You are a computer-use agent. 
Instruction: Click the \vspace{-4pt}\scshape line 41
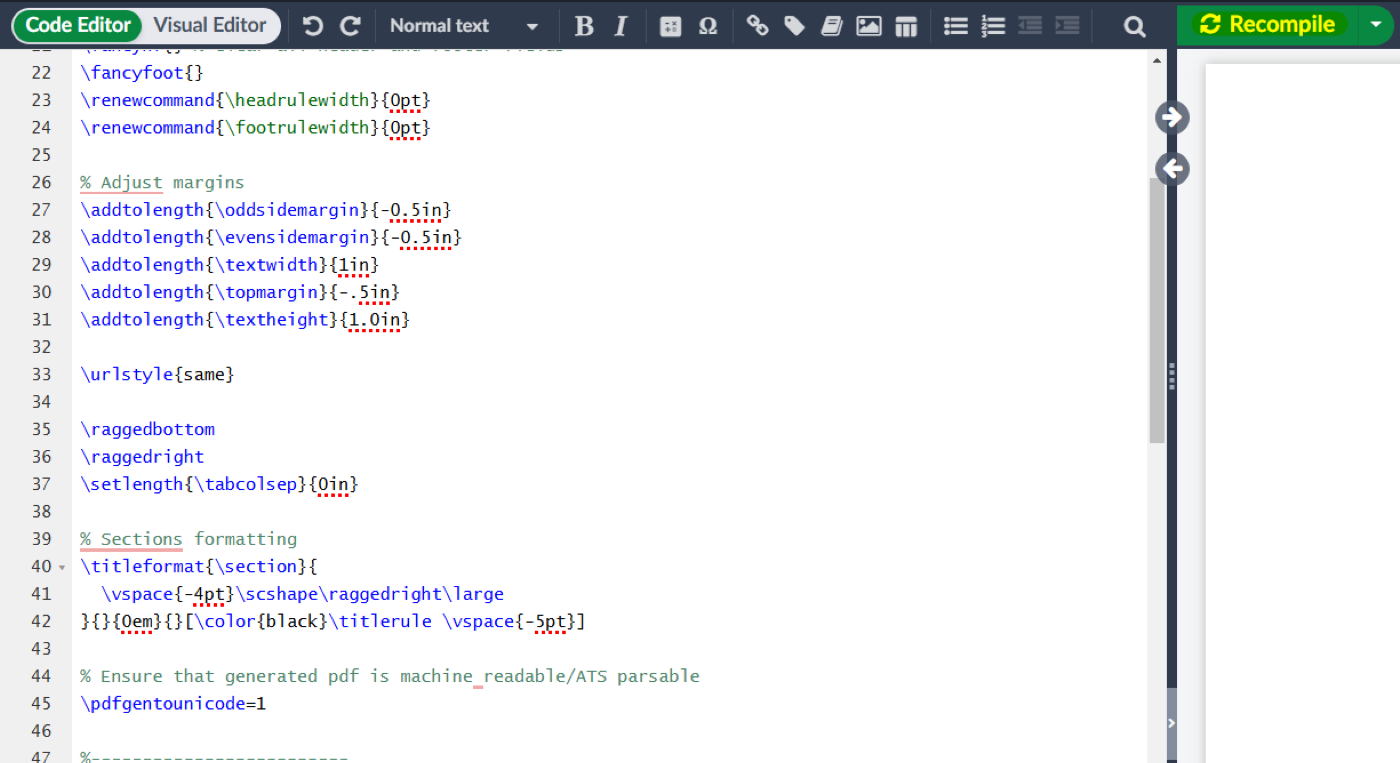click(x=302, y=594)
